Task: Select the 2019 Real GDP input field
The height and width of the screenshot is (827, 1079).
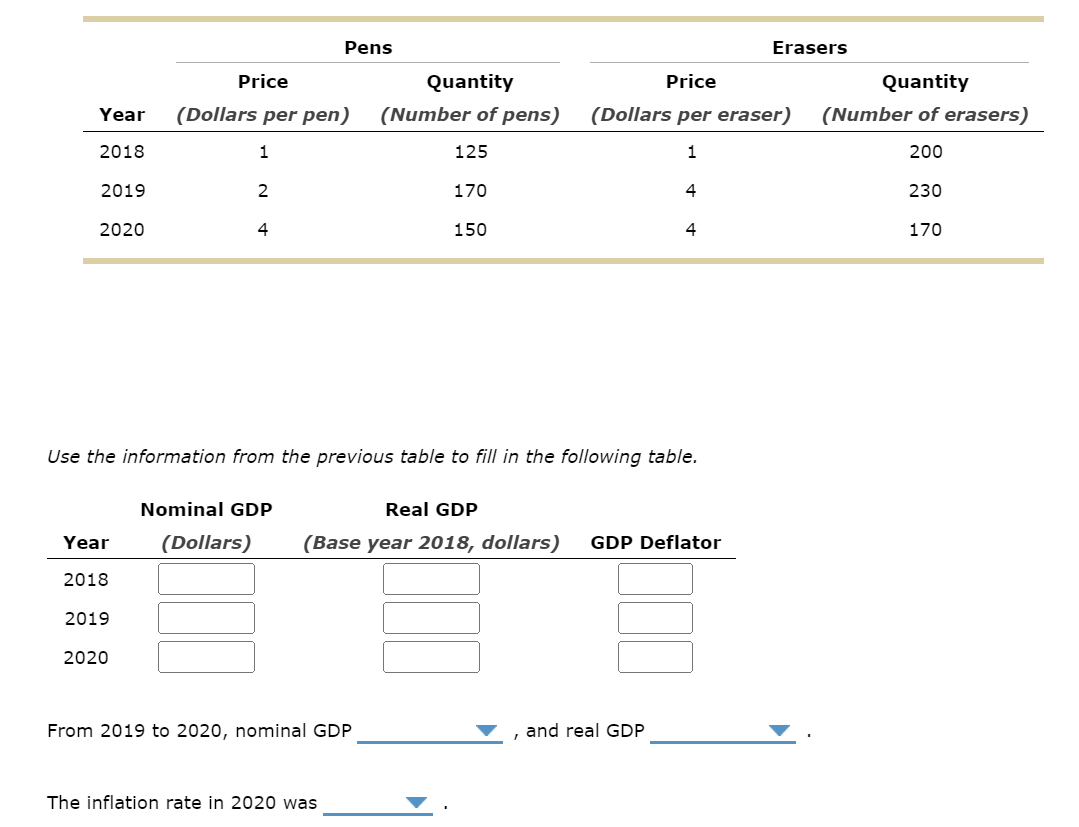Action: 431,618
